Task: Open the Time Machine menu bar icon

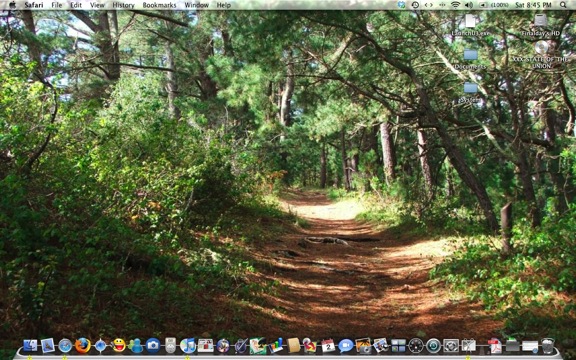Action: click(415, 5)
